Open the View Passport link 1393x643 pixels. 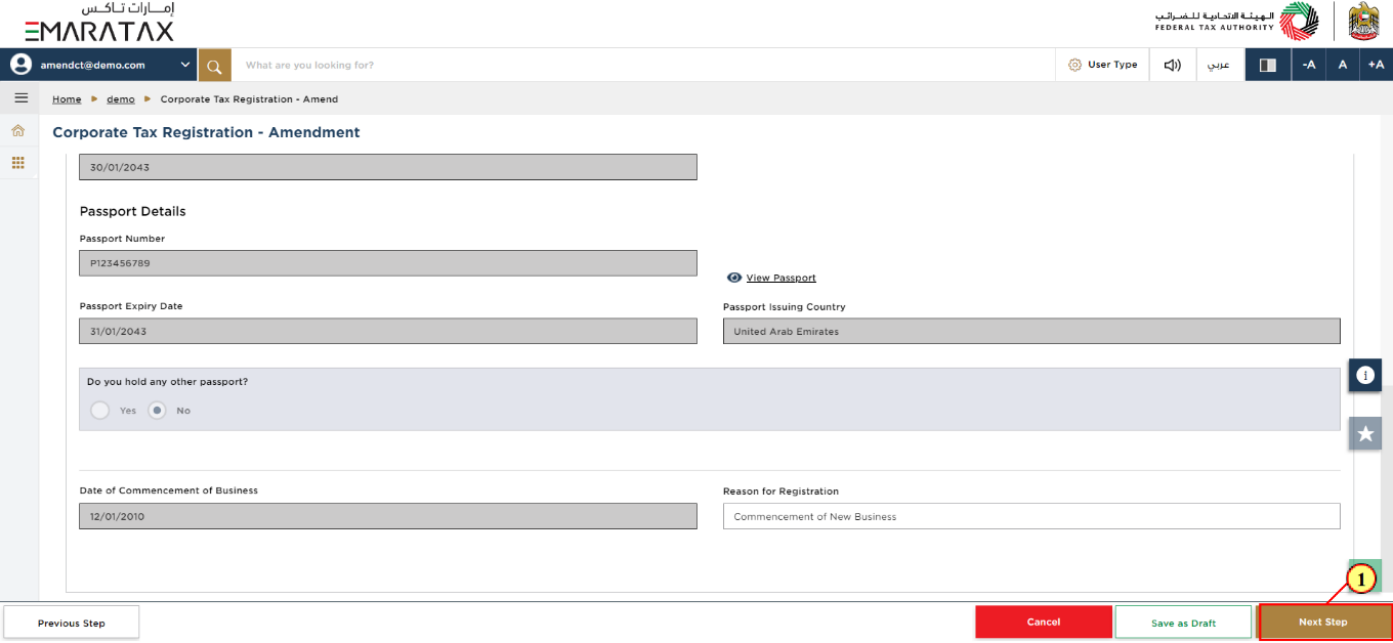781,278
